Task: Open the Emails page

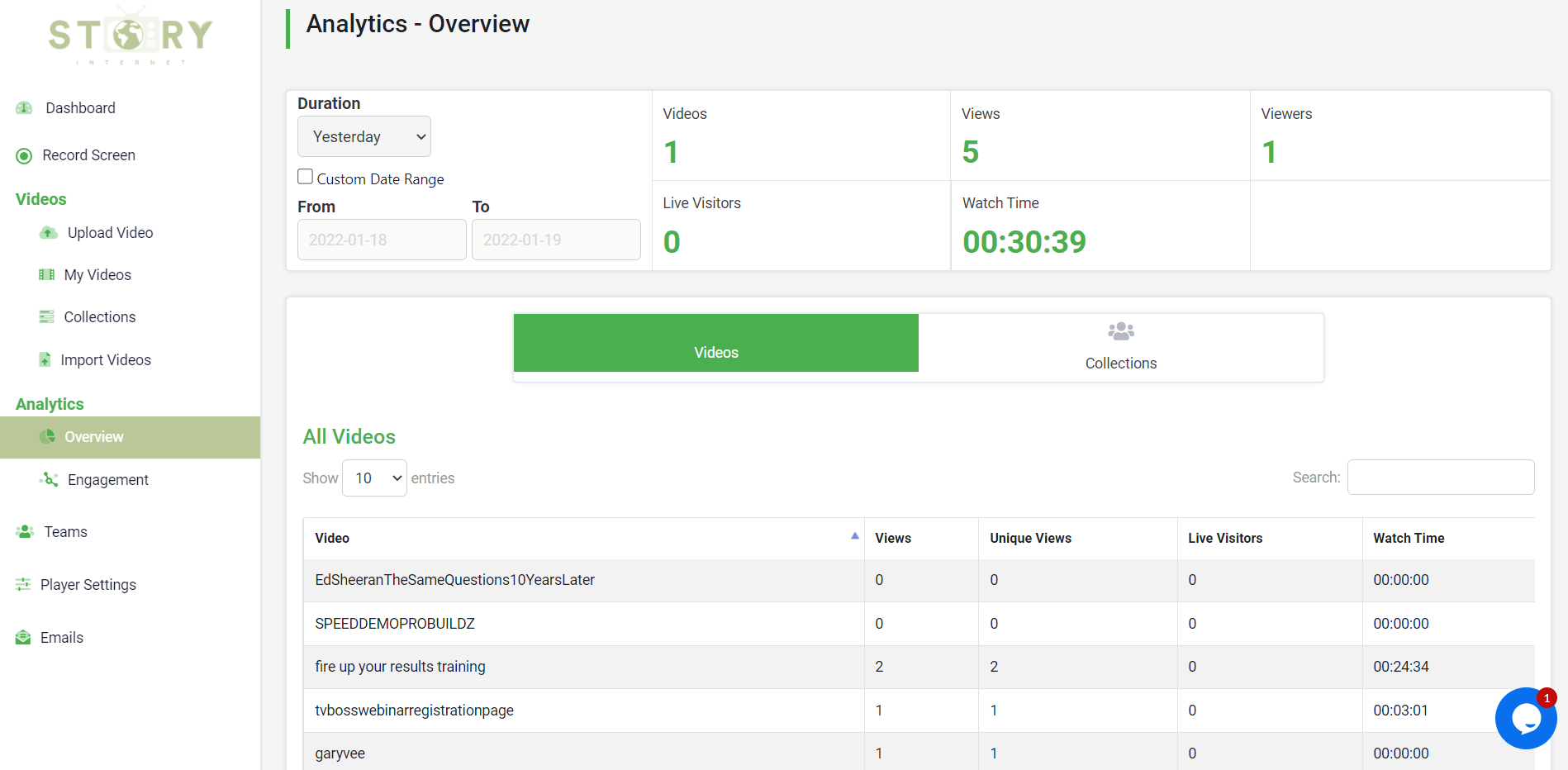Action: [62, 638]
